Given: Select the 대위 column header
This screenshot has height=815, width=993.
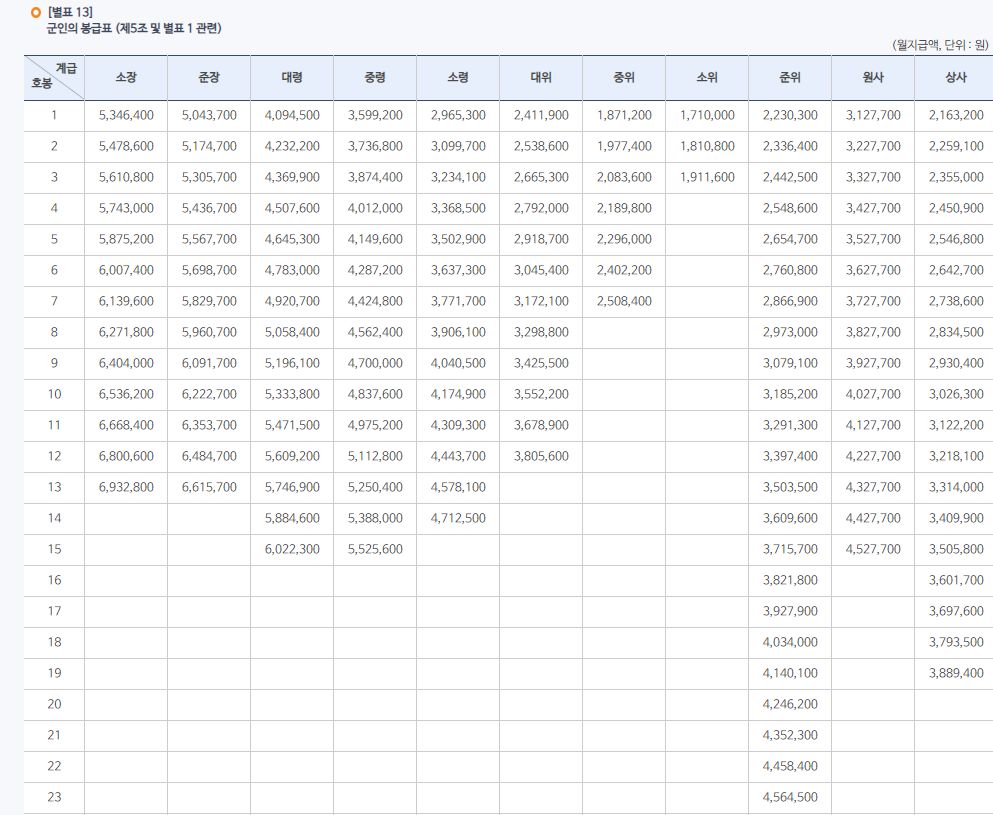Looking at the screenshot, I should [x=541, y=77].
